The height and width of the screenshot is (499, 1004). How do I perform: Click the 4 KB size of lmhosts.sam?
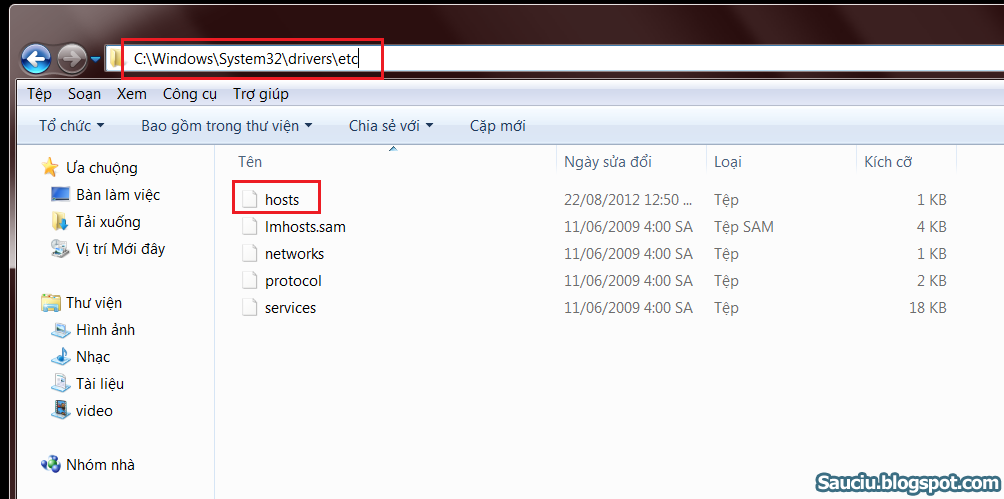point(932,227)
